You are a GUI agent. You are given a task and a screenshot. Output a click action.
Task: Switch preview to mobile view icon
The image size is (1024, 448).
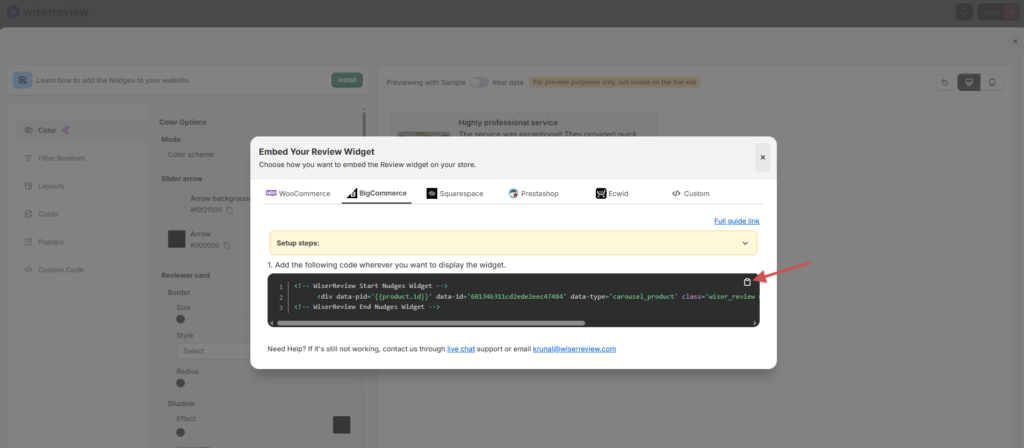coord(991,82)
